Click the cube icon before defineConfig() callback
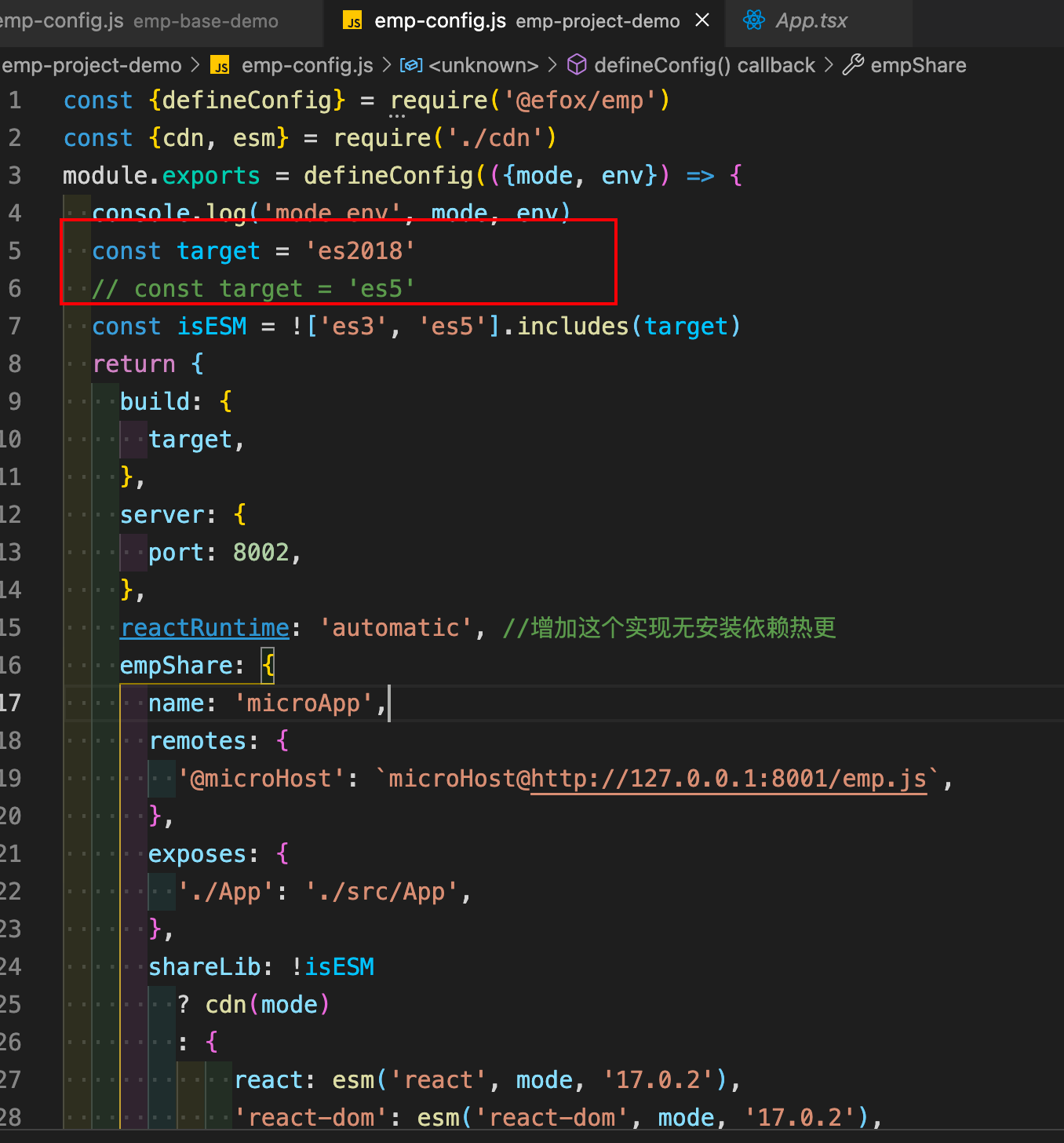Image resolution: width=1064 pixels, height=1143 pixels. tap(577, 65)
